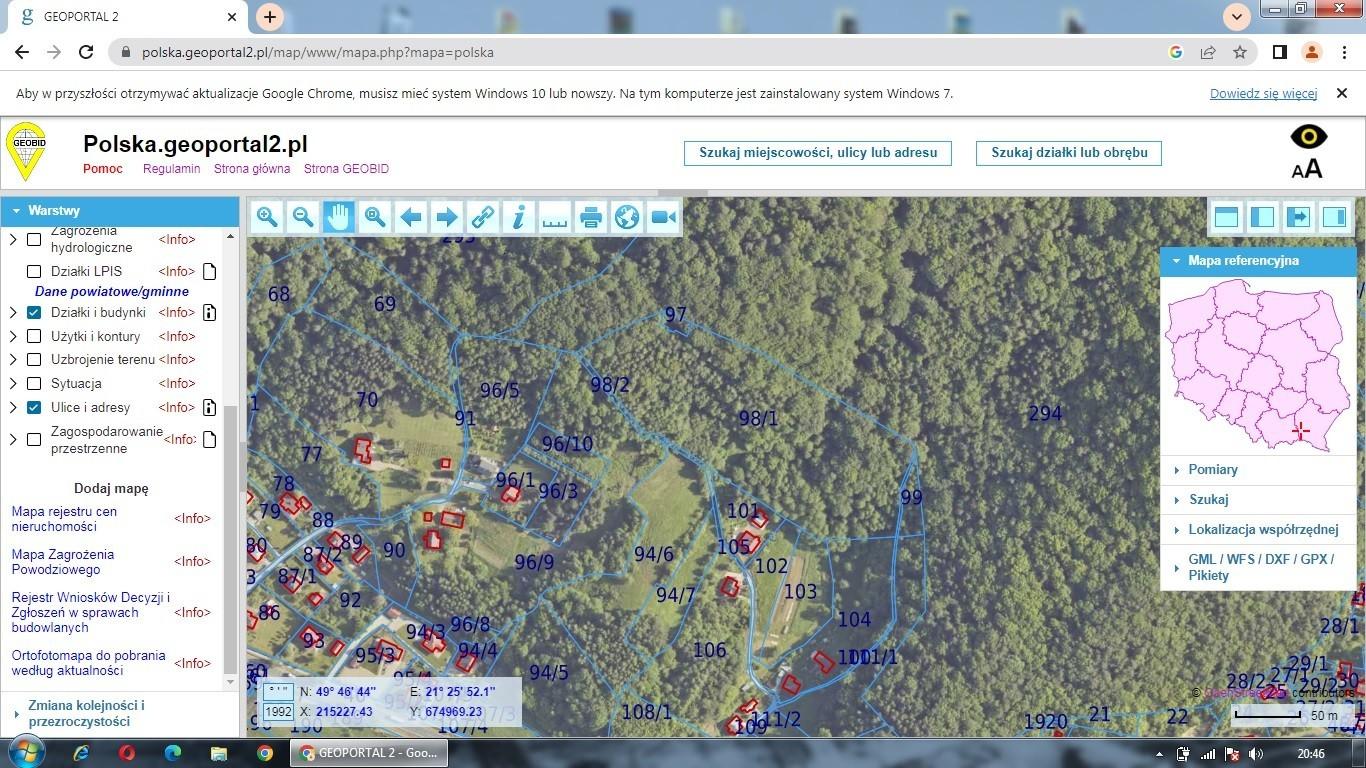Switch coordinate format to degrees-minutes-seconds

[278, 691]
